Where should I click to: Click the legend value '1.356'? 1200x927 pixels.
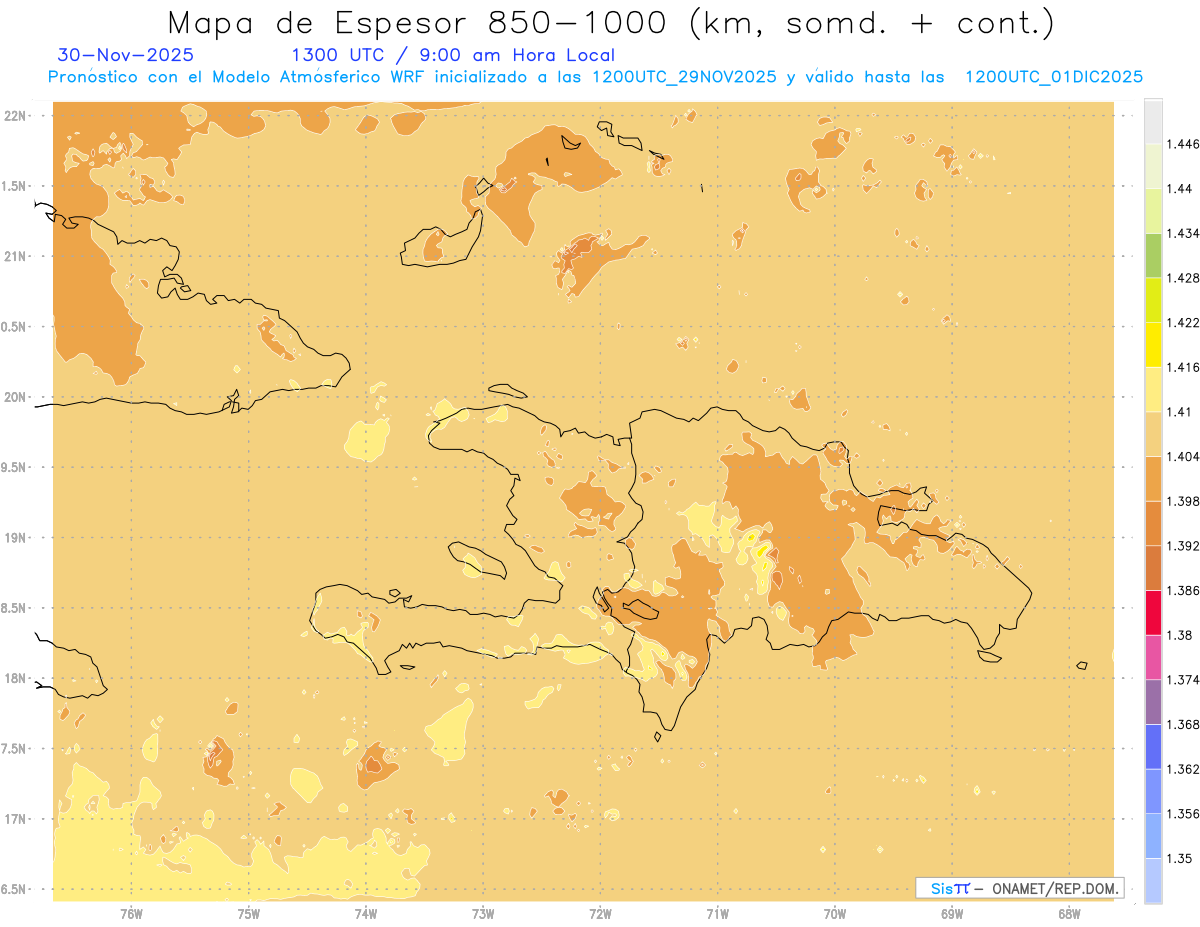pos(1183,813)
